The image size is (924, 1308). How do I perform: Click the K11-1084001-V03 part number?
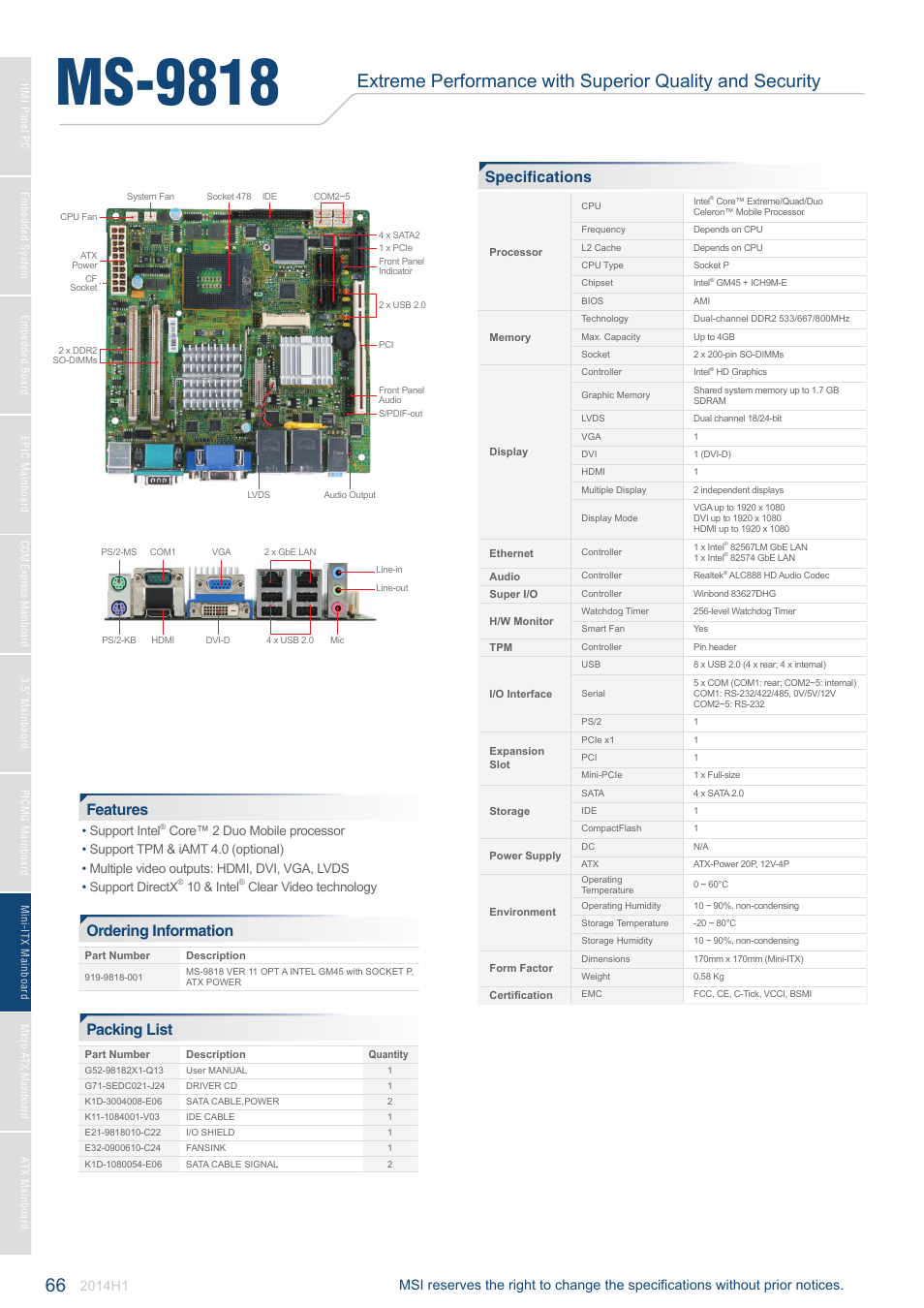click(122, 1117)
